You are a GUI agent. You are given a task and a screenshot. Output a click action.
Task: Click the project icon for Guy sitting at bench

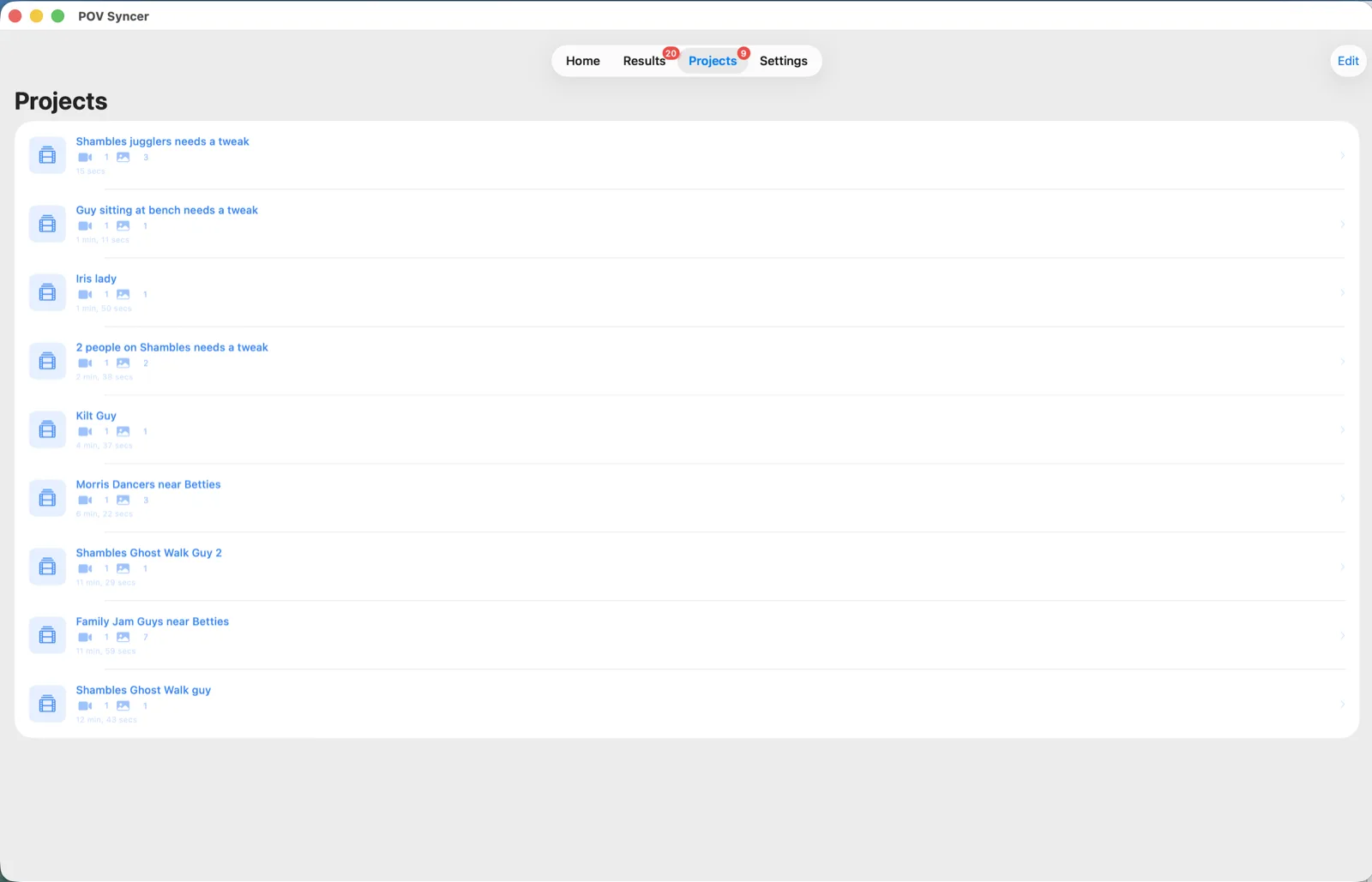coord(47,224)
